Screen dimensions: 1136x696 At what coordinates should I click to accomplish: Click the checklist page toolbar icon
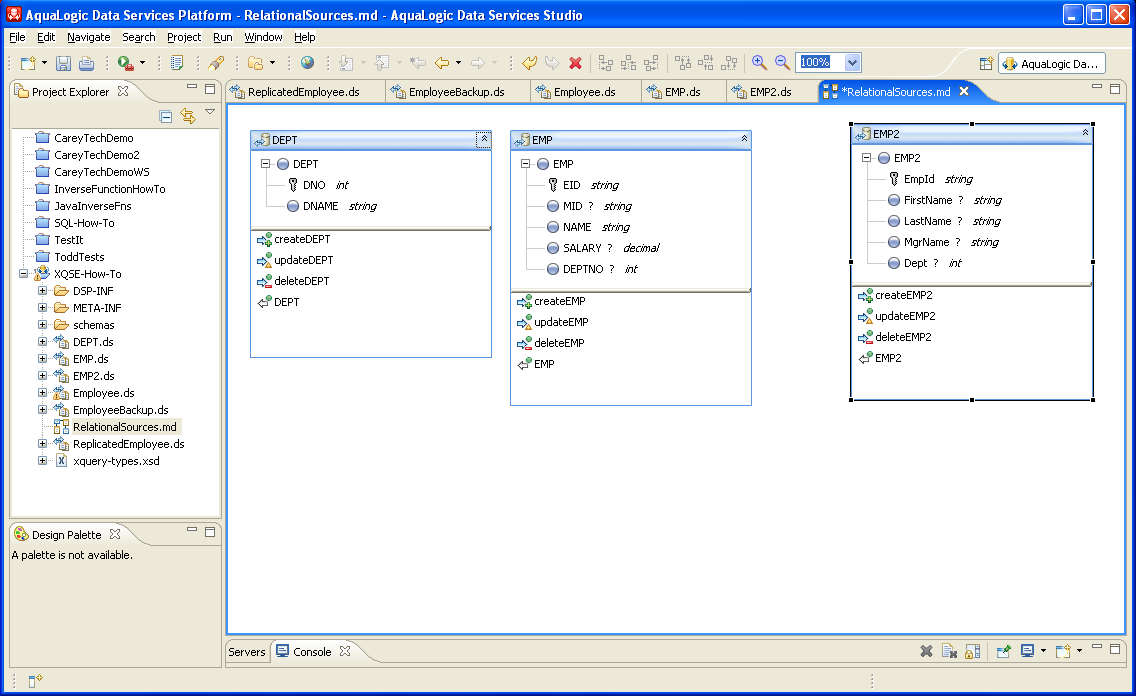click(x=176, y=63)
